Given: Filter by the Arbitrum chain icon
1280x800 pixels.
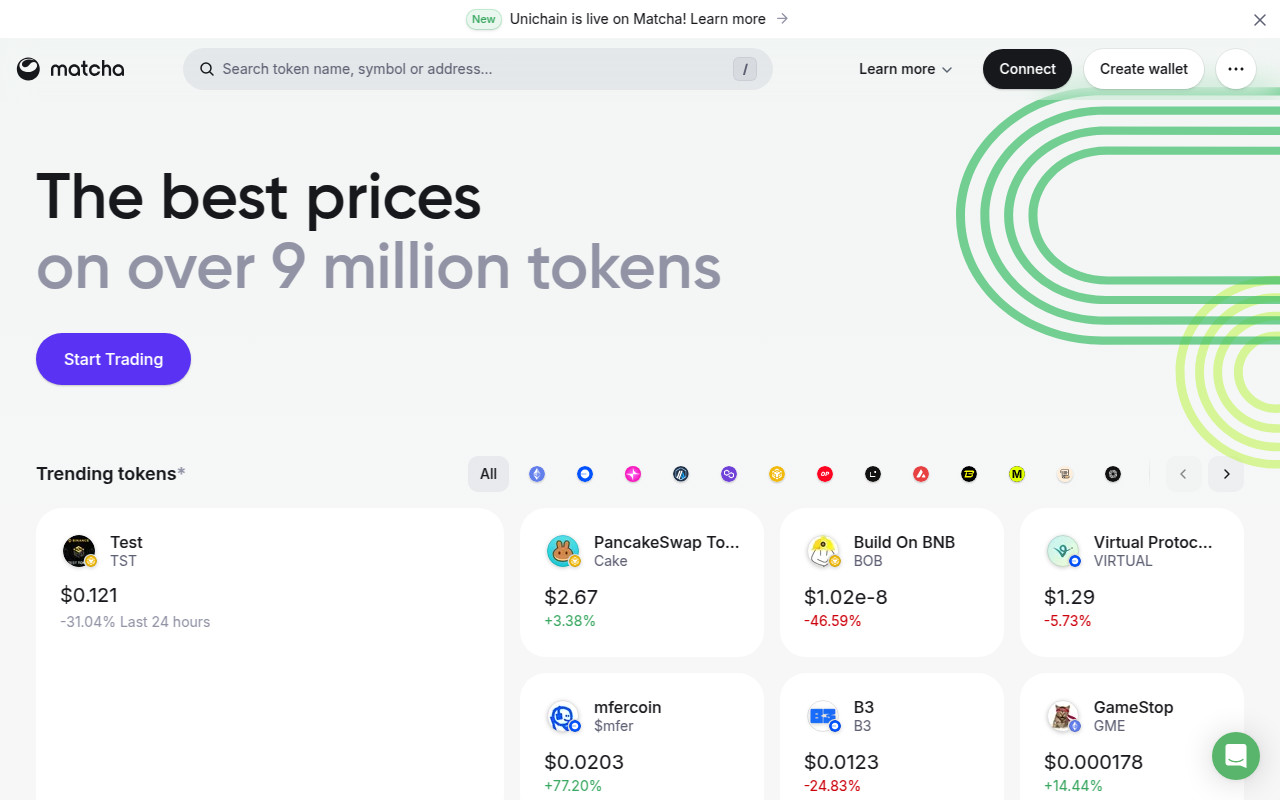Looking at the screenshot, I should pos(681,474).
